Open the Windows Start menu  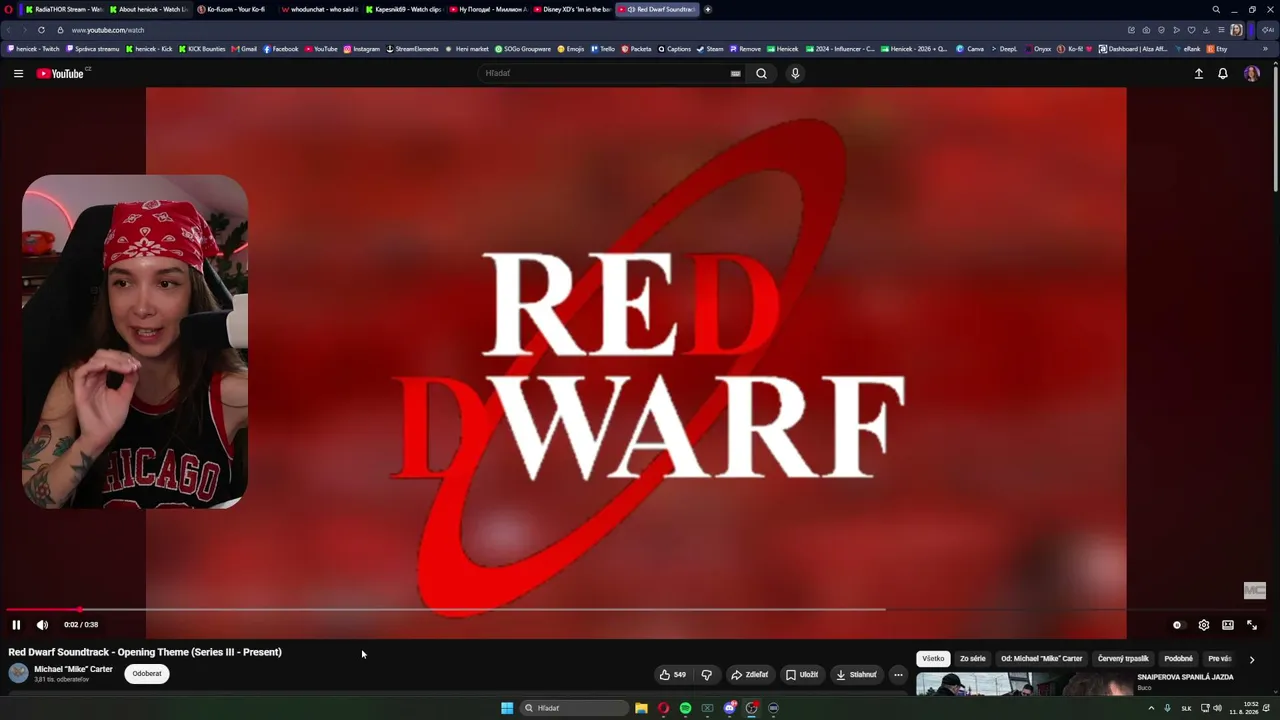point(507,708)
